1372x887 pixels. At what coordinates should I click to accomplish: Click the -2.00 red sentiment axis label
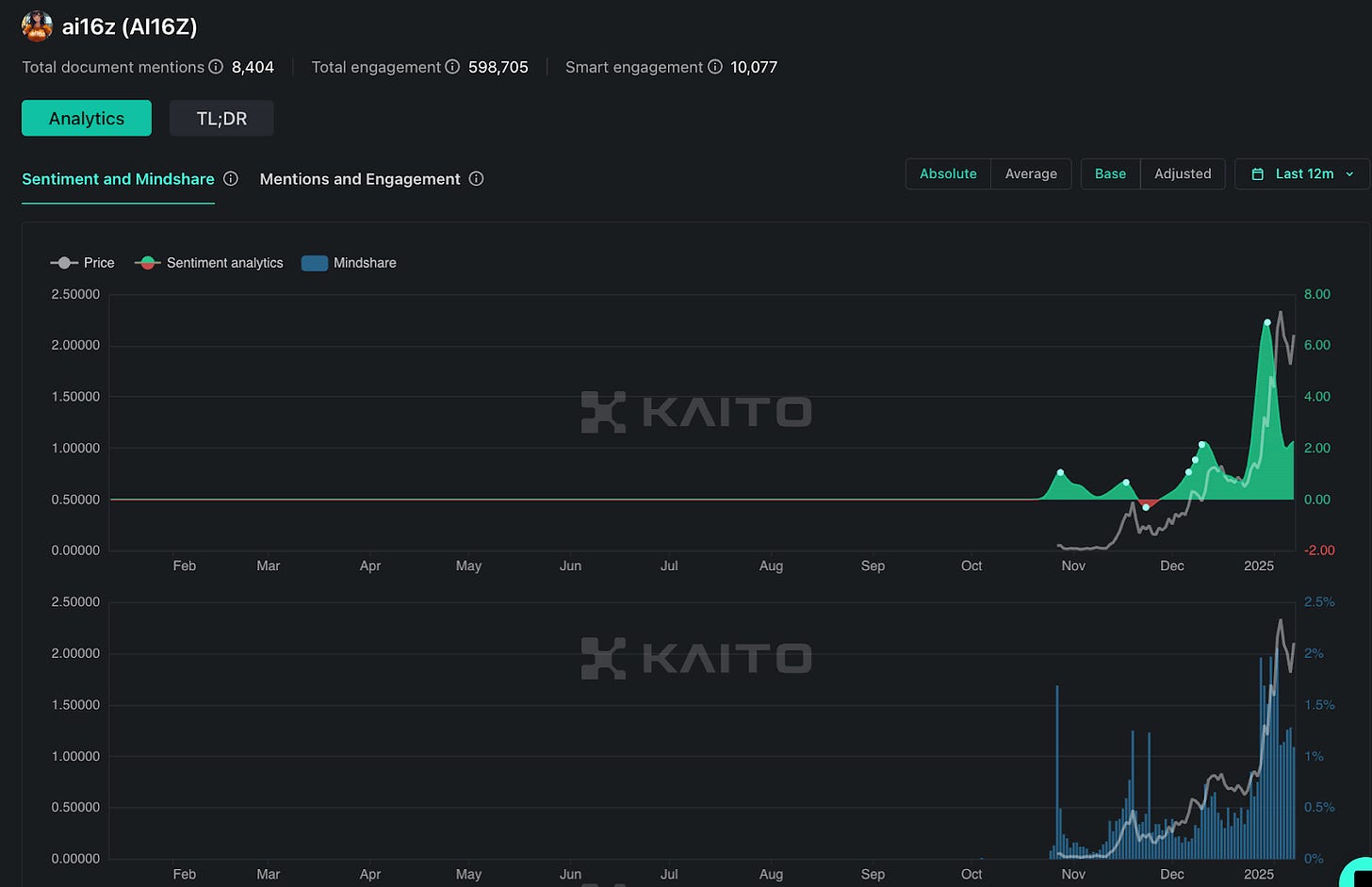tap(1319, 550)
